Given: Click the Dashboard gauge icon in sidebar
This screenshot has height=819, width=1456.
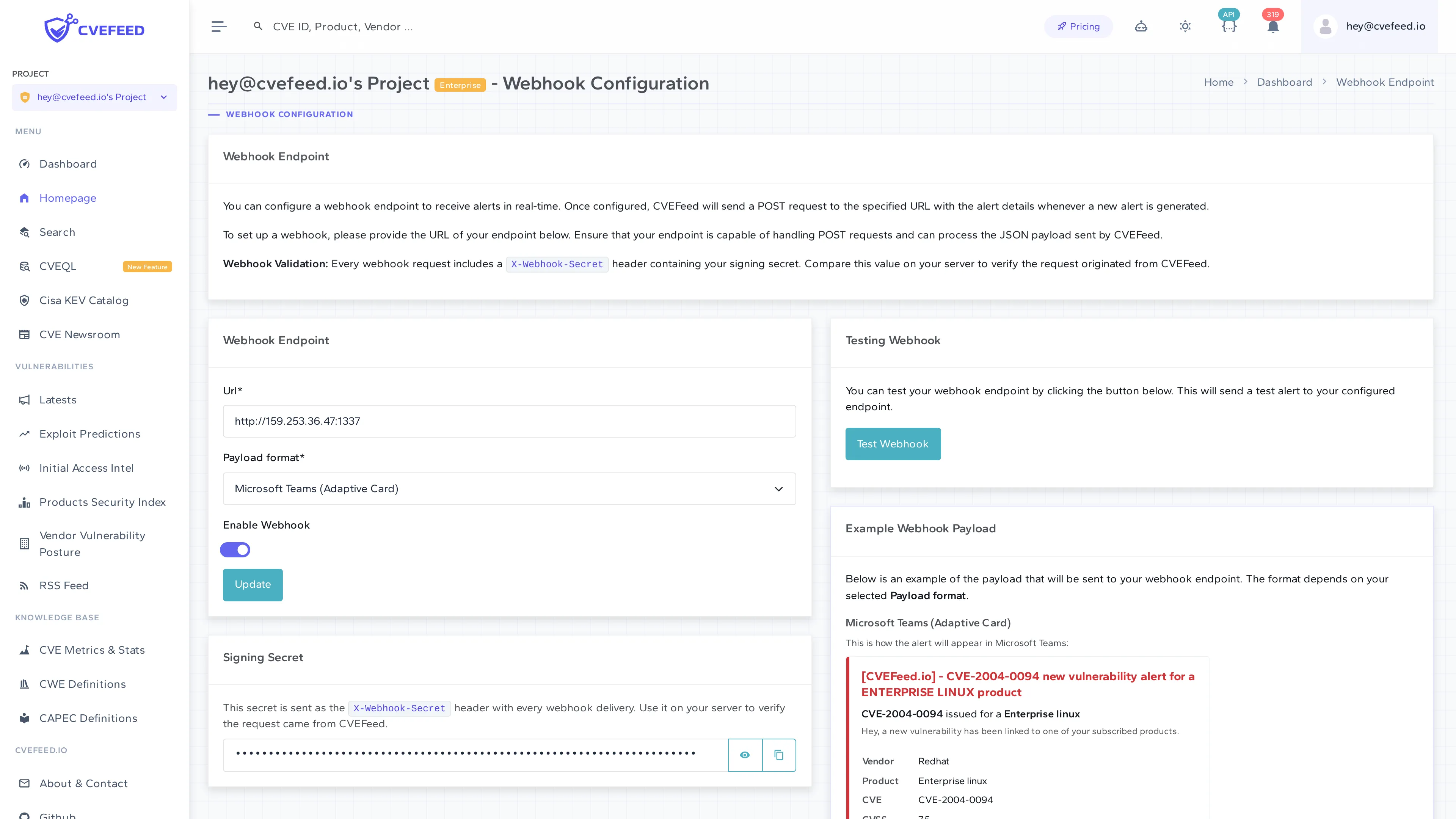Looking at the screenshot, I should point(24,164).
